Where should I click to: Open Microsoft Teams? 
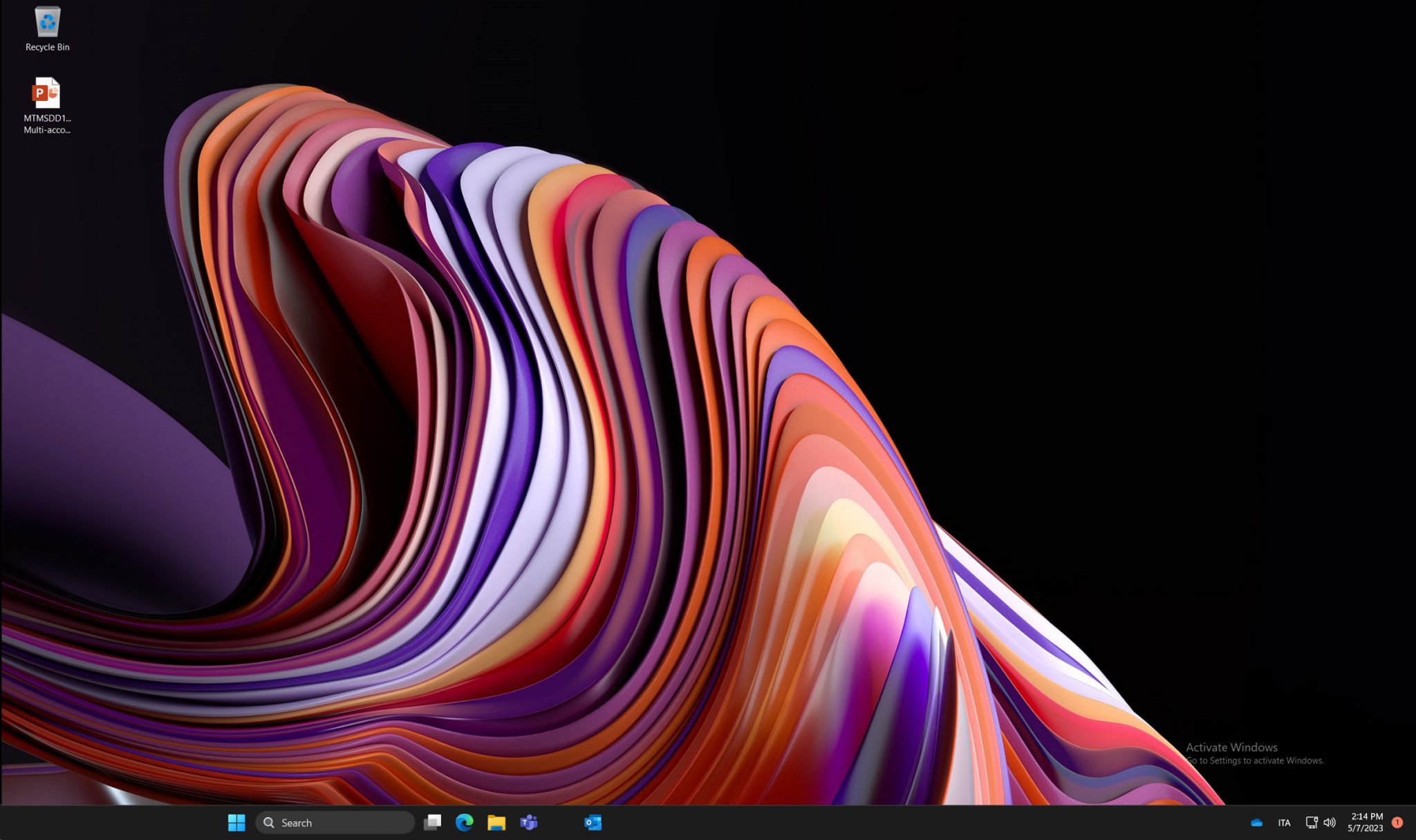point(528,823)
